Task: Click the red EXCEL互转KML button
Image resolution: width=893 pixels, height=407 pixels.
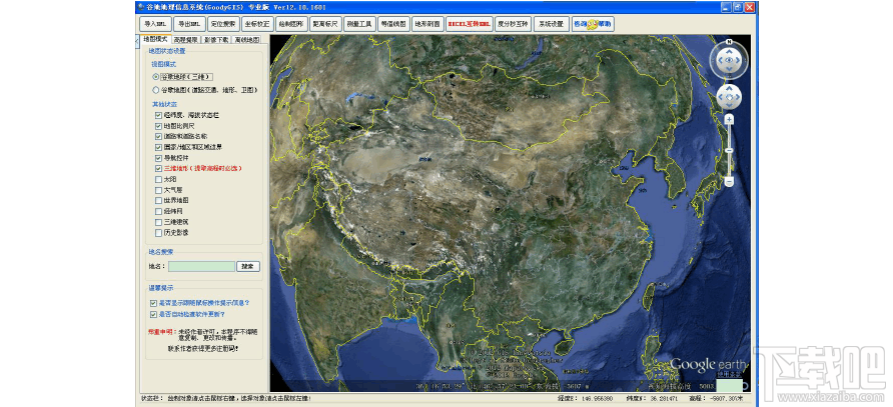Action: coord(469,24)
